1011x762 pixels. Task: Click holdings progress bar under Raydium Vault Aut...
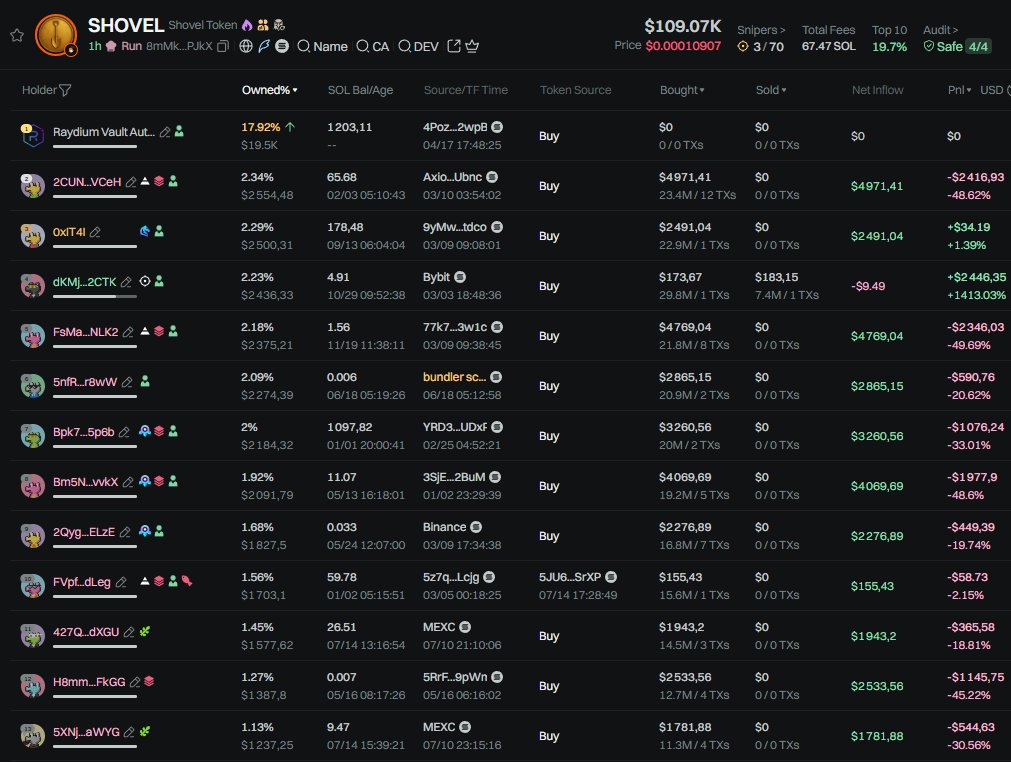point(95,147)
